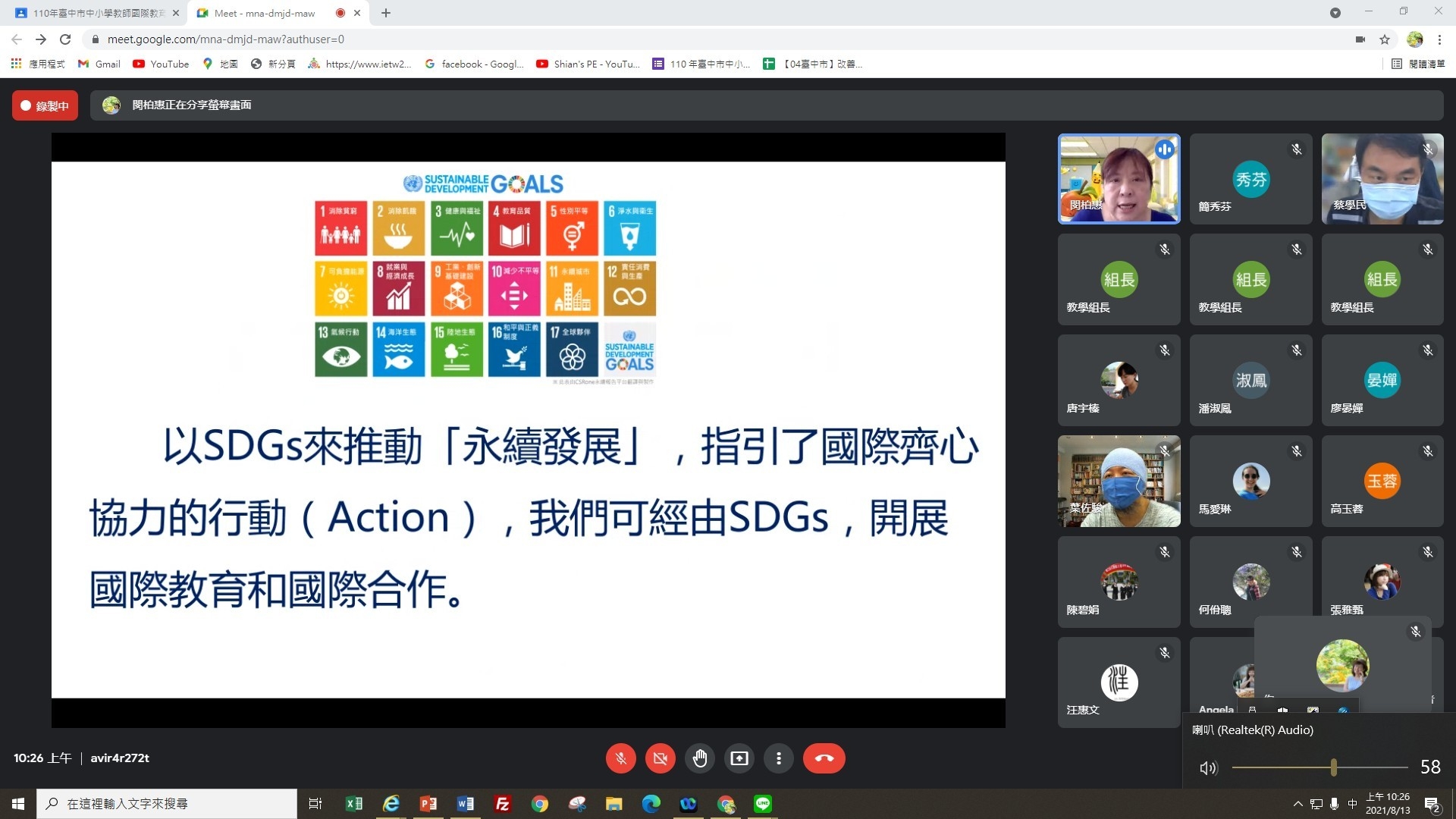Screen dimensions: 1456x819
Task: Click the present screen icon
Action: click(739, 758)
